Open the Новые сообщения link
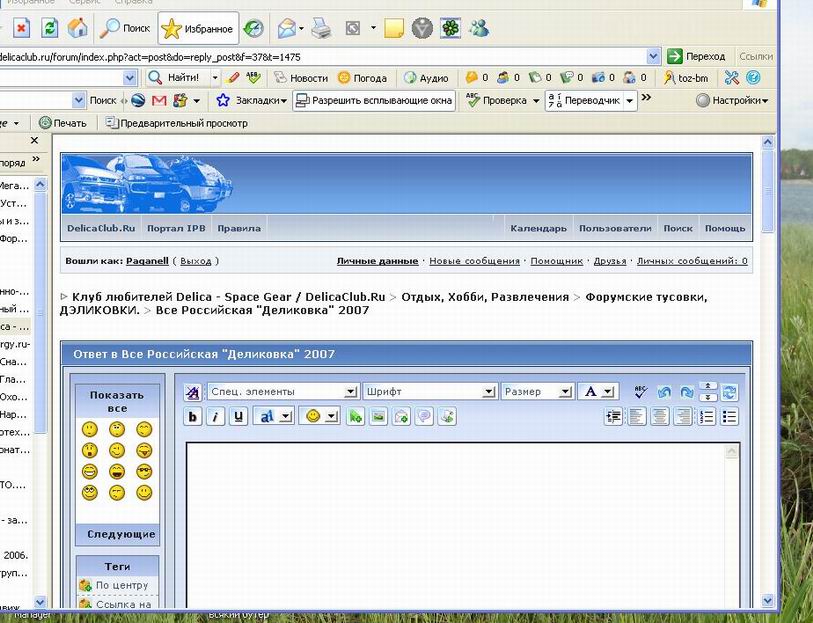813x623 pixels. pos(475,261)
